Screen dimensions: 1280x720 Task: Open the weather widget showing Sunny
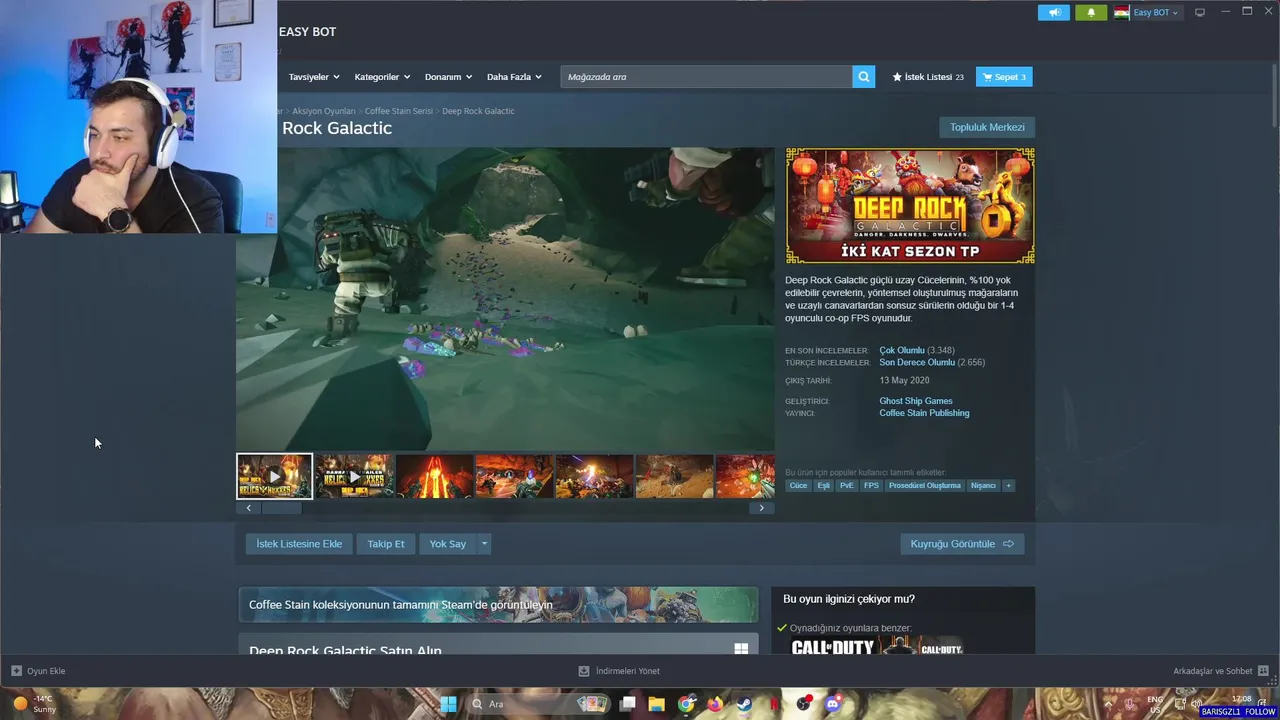click(x=34, y=704)
